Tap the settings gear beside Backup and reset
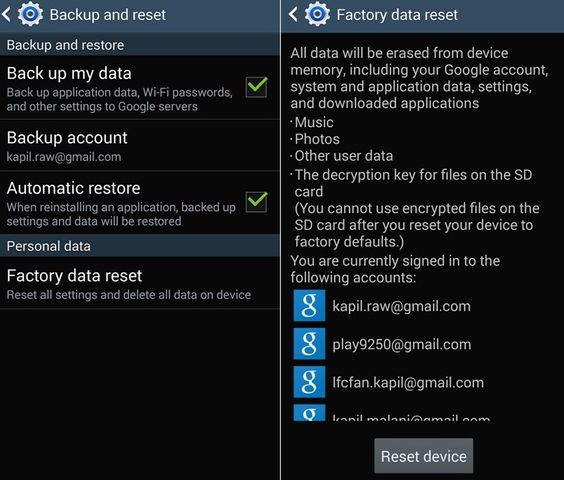This screenshot has width=564, height=480. pyautogui.click(x=31, y=14)
